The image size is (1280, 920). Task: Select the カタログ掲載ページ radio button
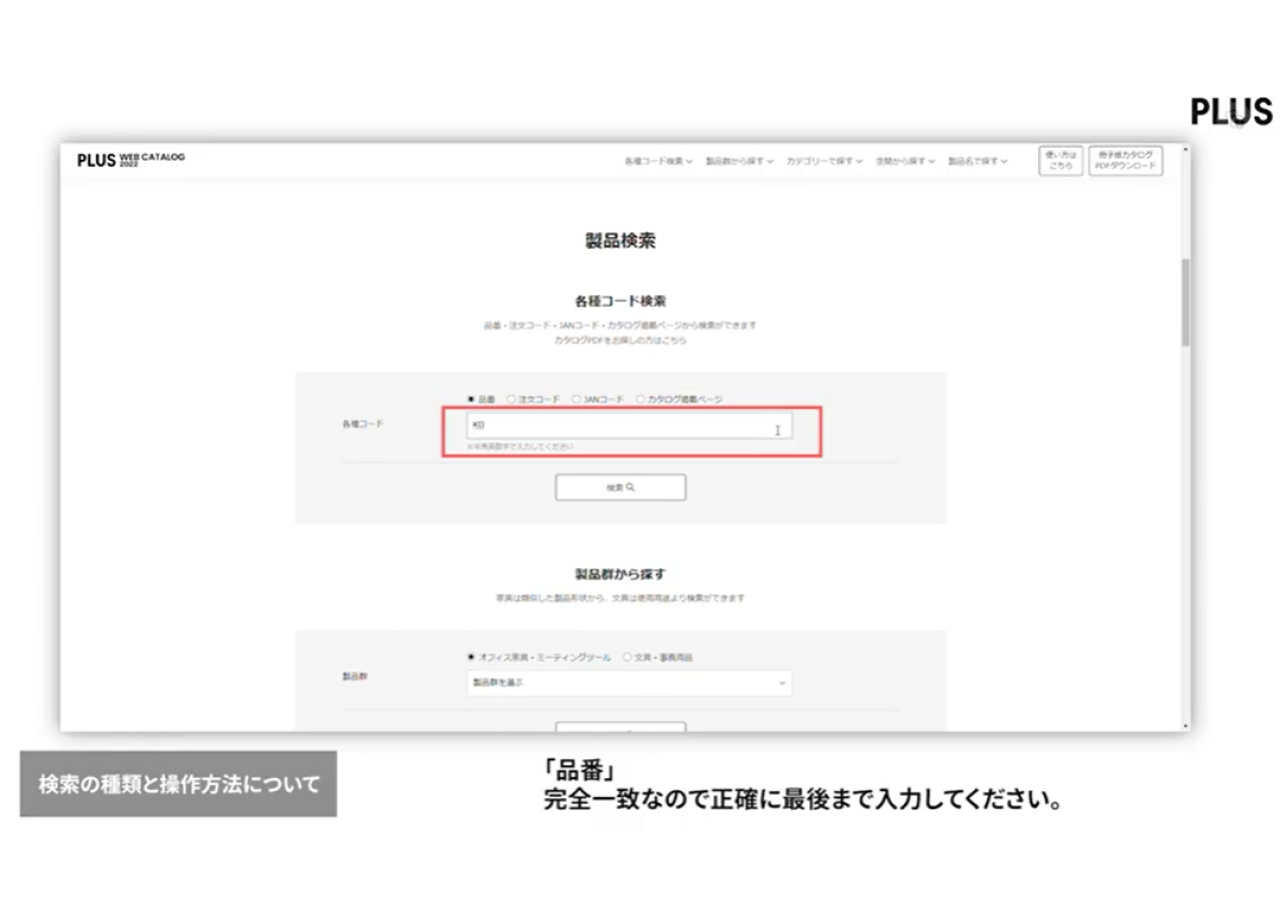coord(640,399)
